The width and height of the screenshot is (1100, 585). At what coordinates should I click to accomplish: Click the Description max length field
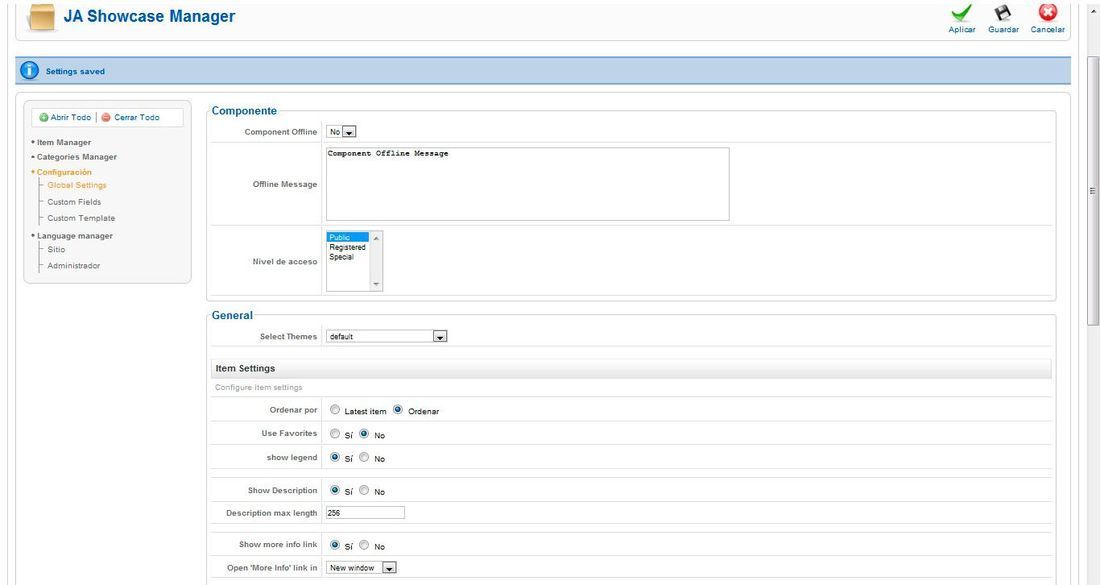(x=365, y=513)
